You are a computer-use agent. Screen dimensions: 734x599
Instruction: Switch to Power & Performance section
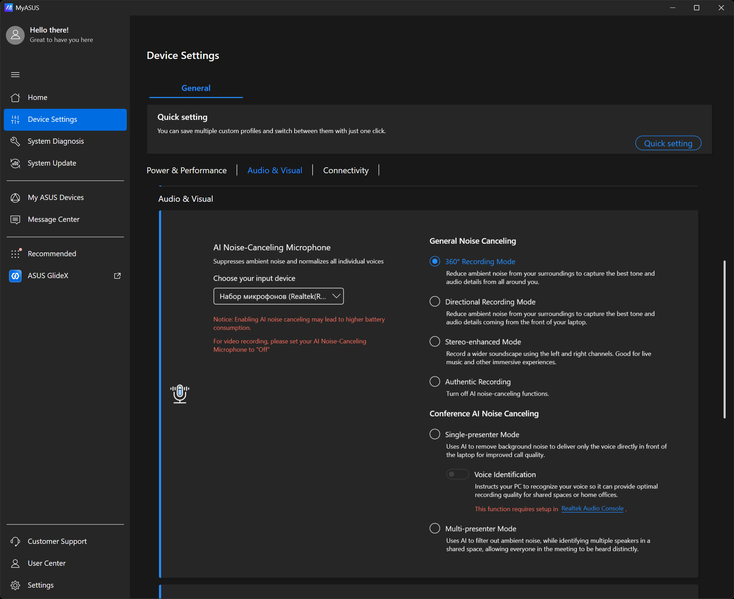186,170
